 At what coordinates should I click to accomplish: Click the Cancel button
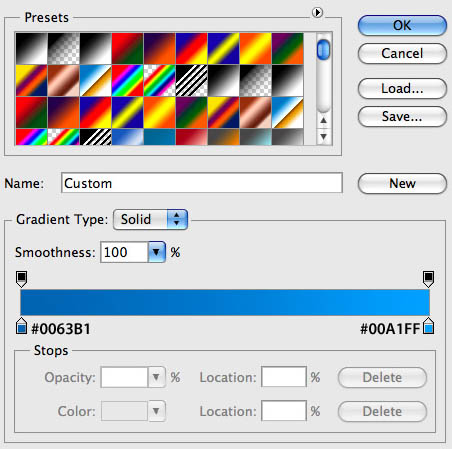(x=402, y=53)
